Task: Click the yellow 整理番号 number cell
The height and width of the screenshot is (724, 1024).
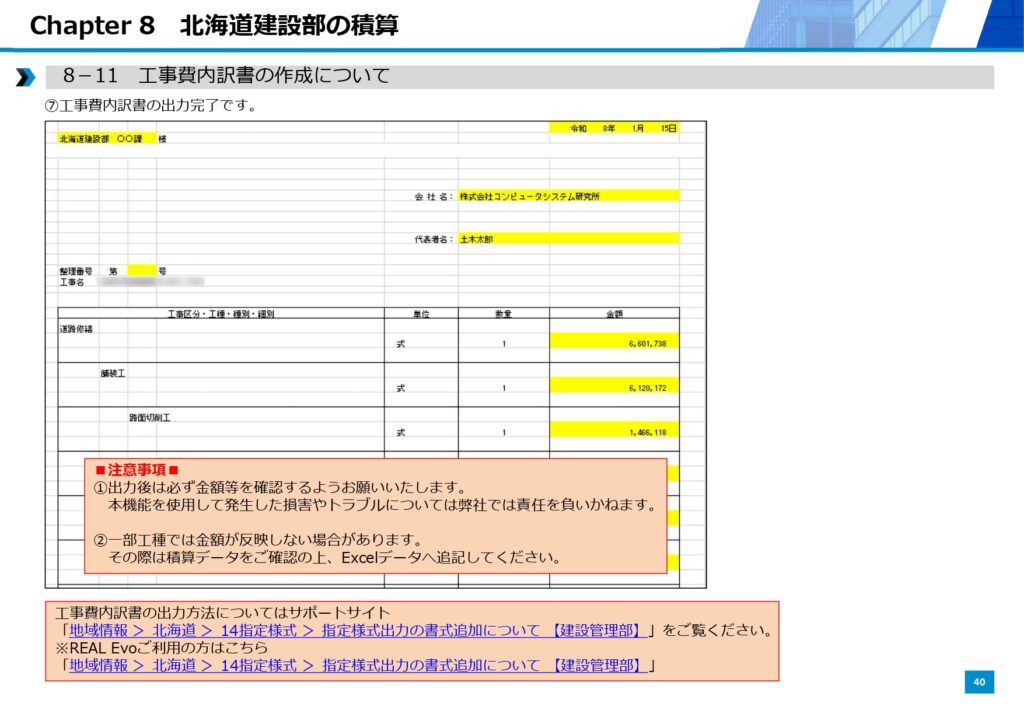Action: point(142,271)
